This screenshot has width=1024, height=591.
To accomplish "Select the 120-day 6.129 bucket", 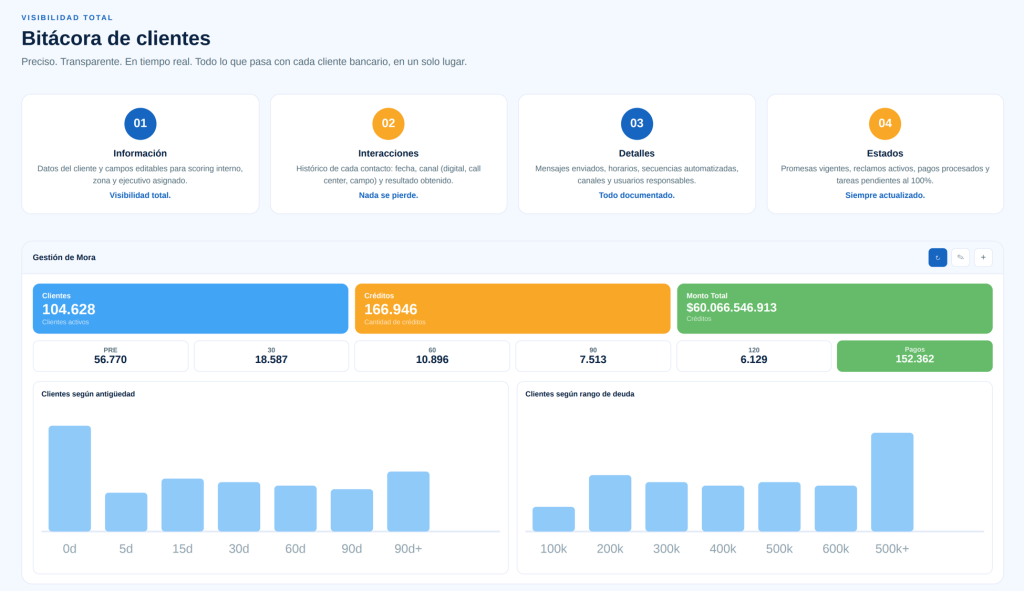I will [x=754, y=356].
